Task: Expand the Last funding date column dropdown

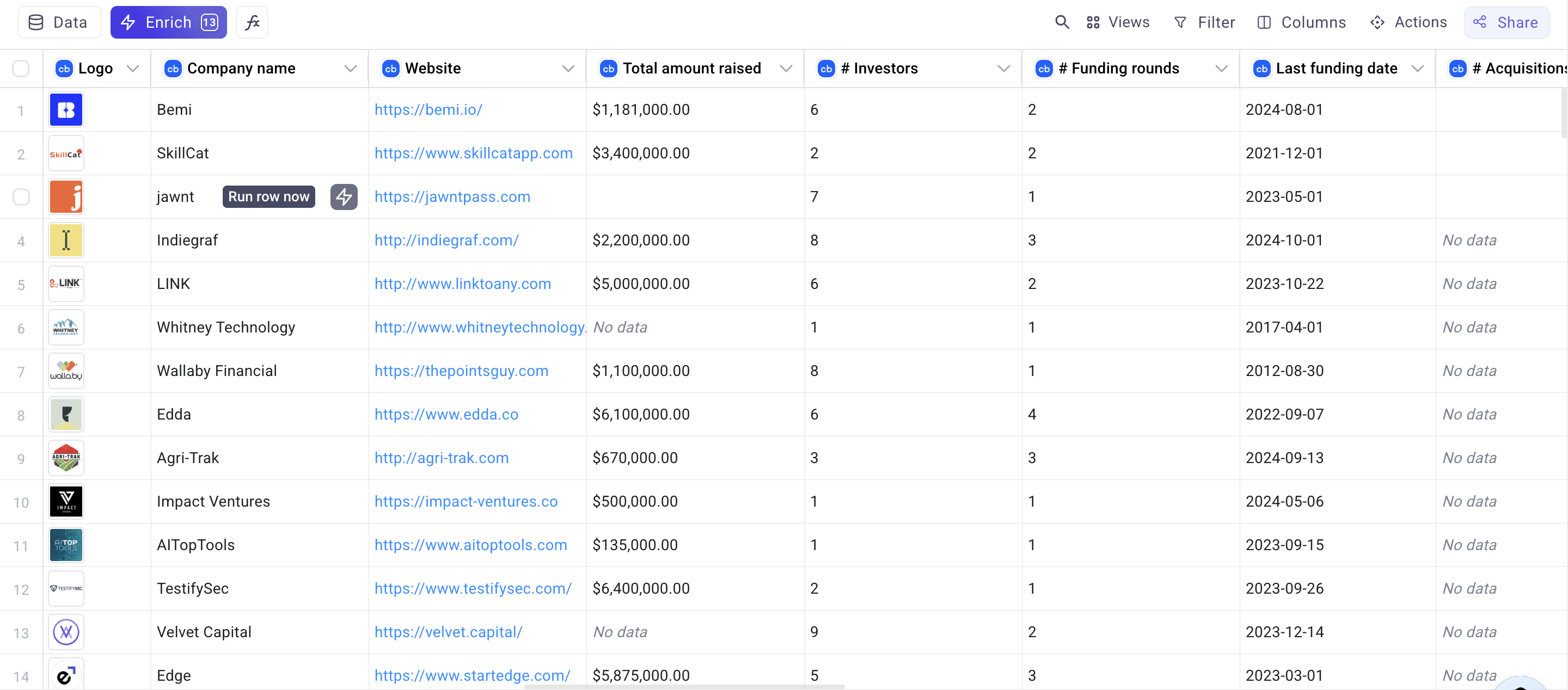Action: click(x=1418, y=68)
